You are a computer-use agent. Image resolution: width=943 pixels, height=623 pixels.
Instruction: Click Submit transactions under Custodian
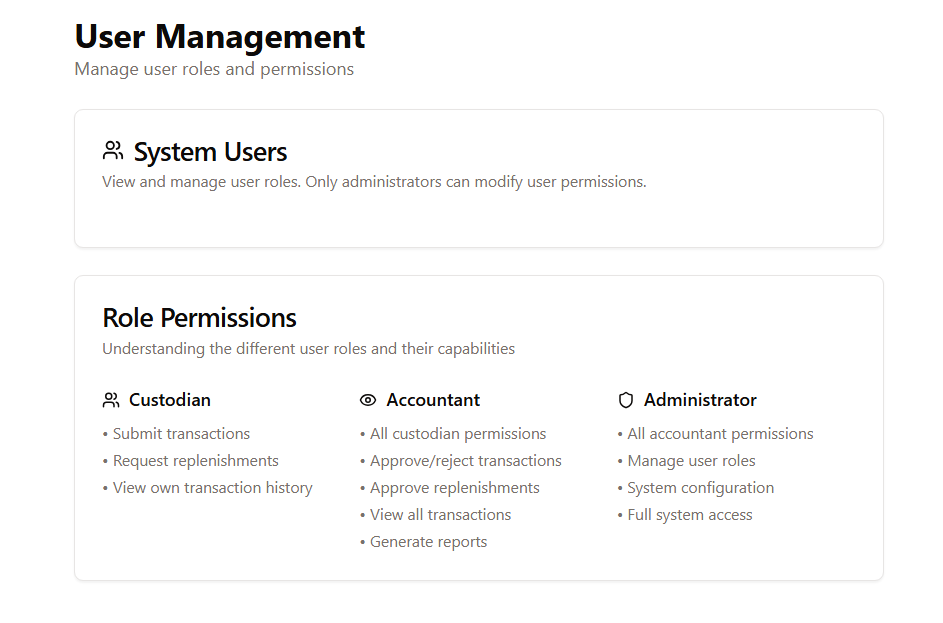coord(181,434)
